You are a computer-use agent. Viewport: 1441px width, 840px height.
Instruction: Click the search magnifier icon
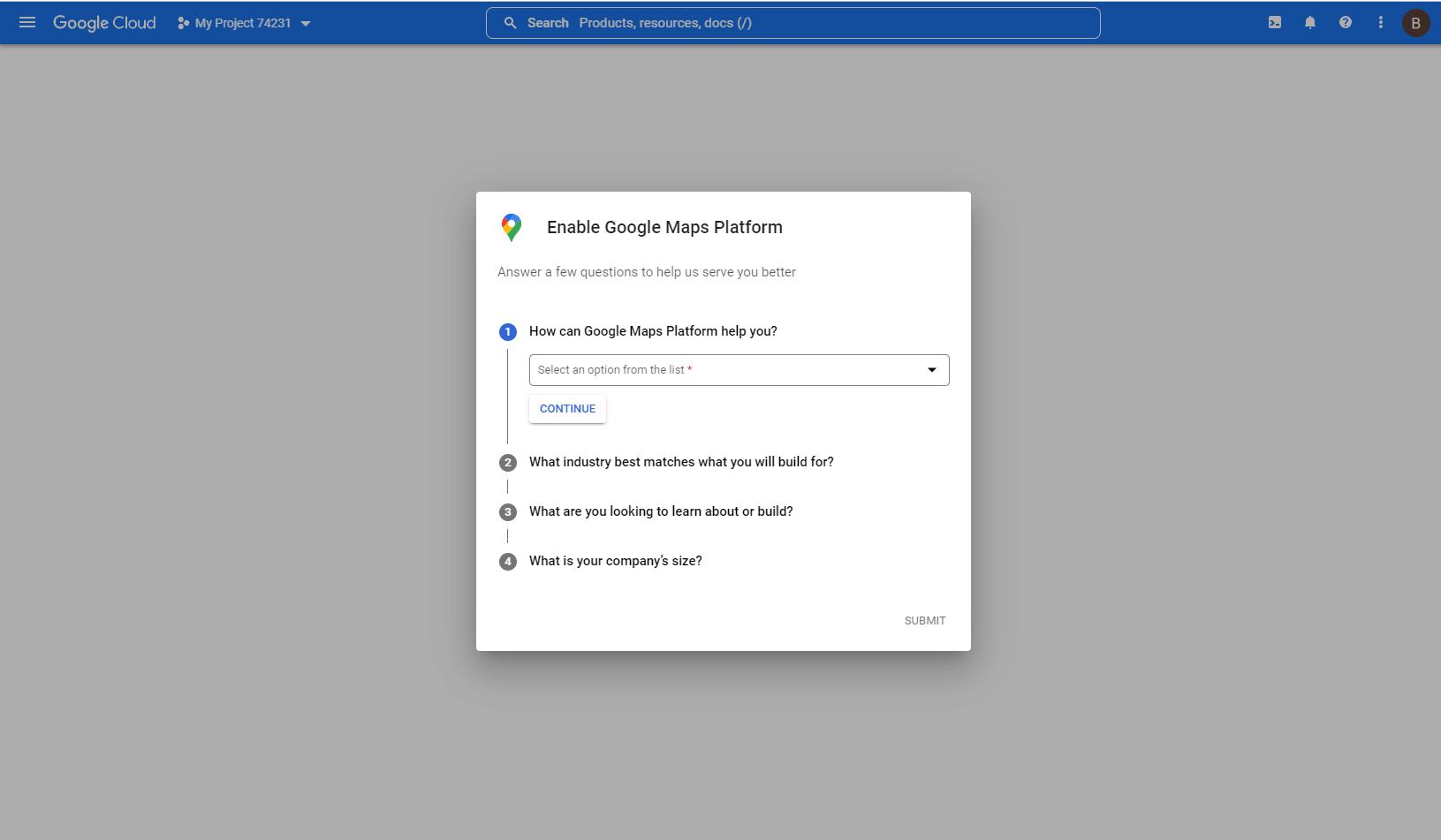tap(510, 23)
